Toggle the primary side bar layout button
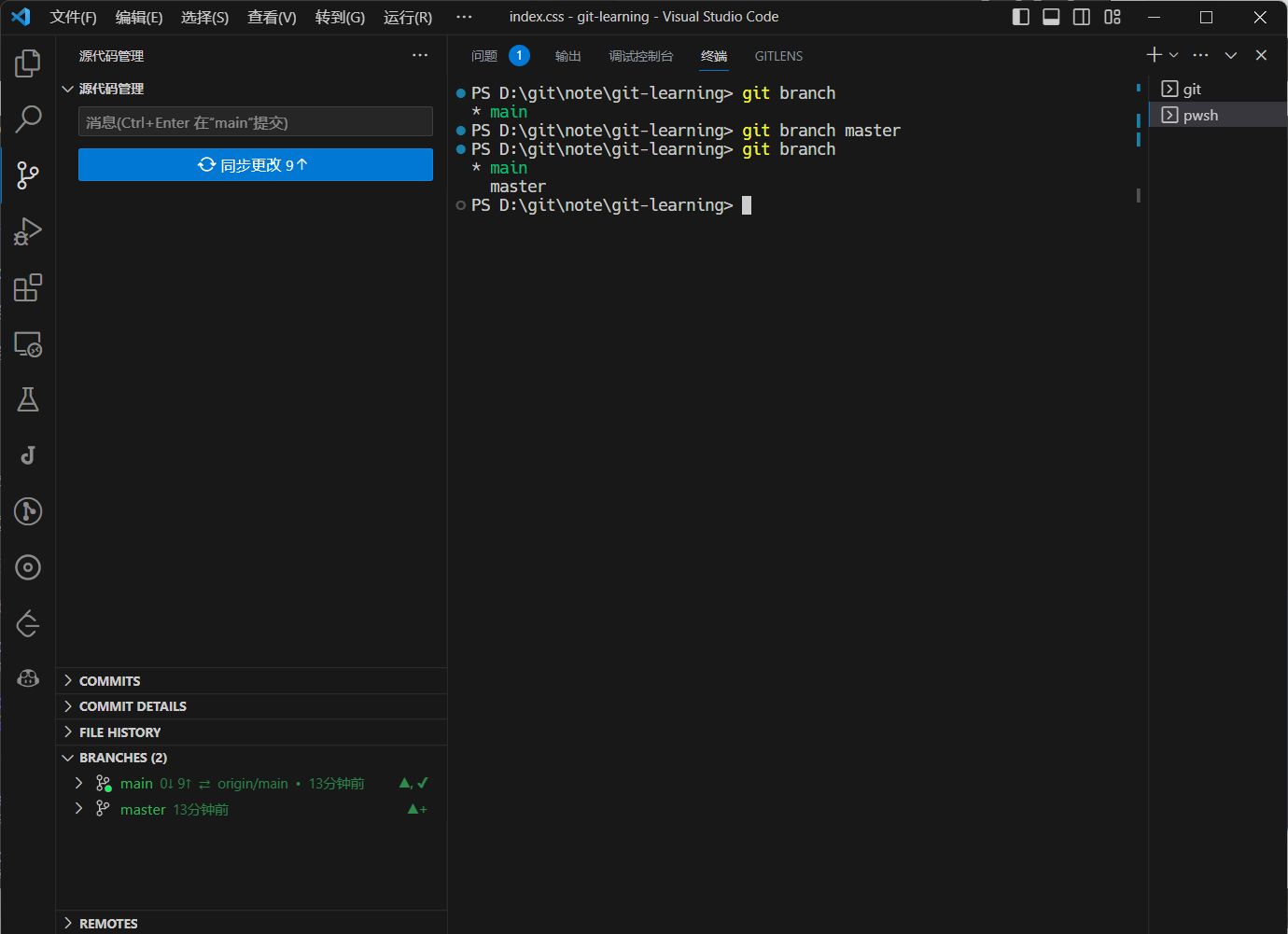This screenshot has width=1288, height=934. coord(1020,17)
